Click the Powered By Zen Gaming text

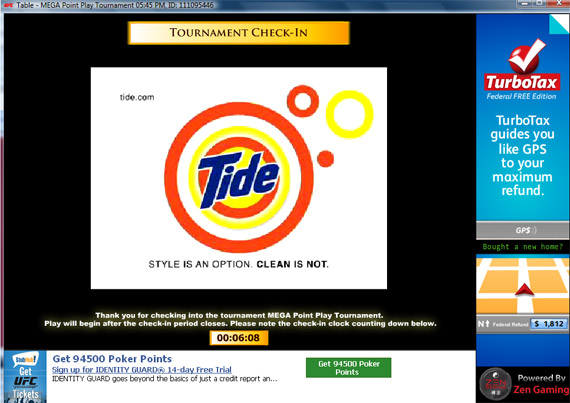(x=541, y=384)
